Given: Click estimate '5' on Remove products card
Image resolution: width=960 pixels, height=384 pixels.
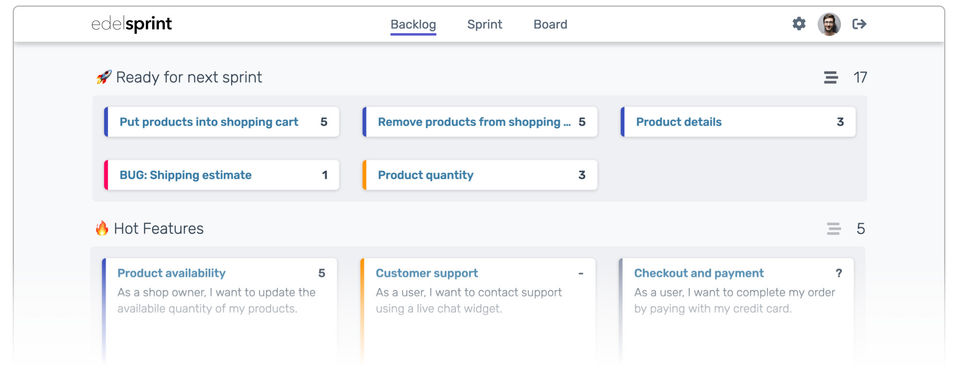Looking at the screenshot, I should click(582, 122).
